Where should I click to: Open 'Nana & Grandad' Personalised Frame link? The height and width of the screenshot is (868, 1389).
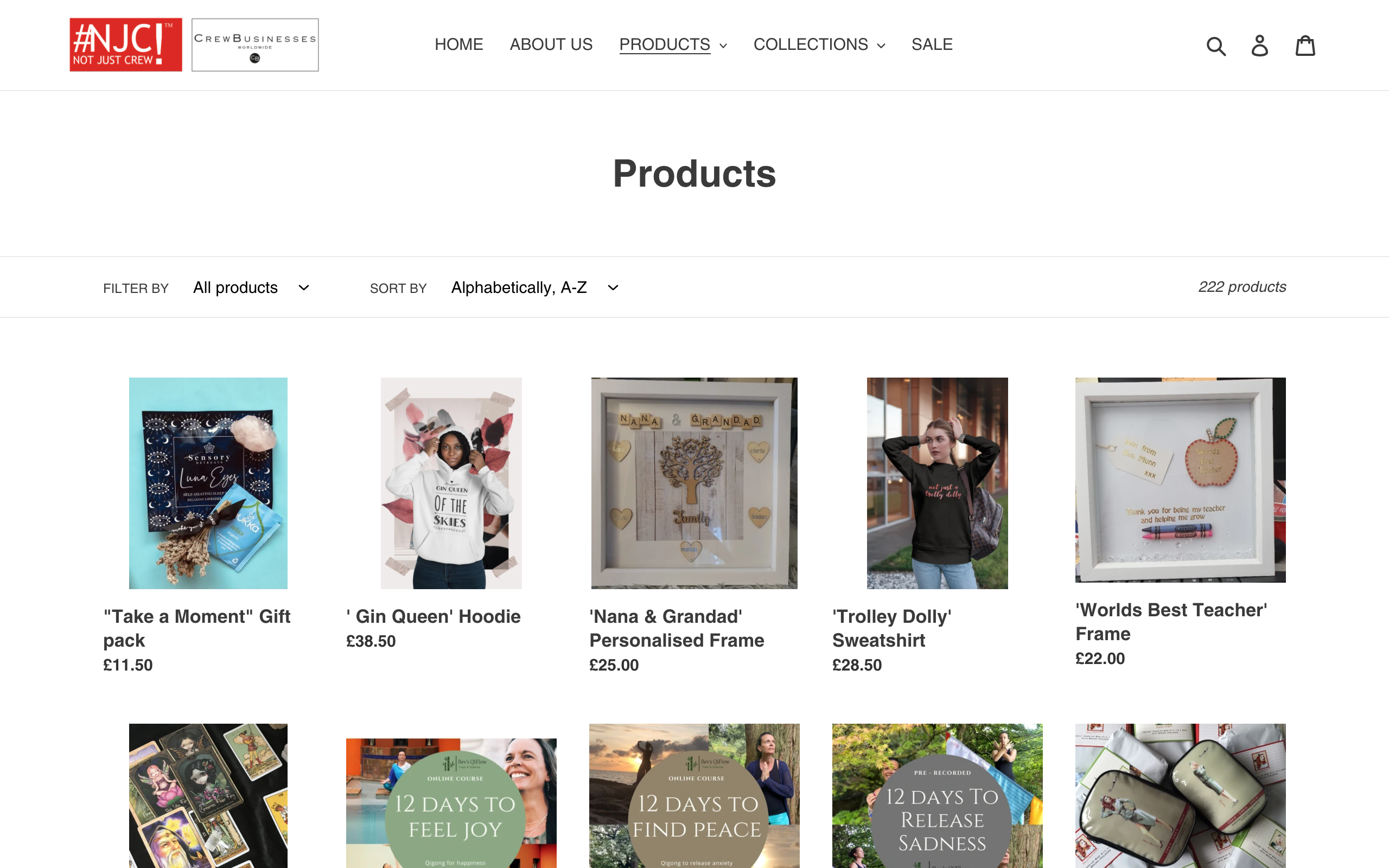tap(677, 628)
